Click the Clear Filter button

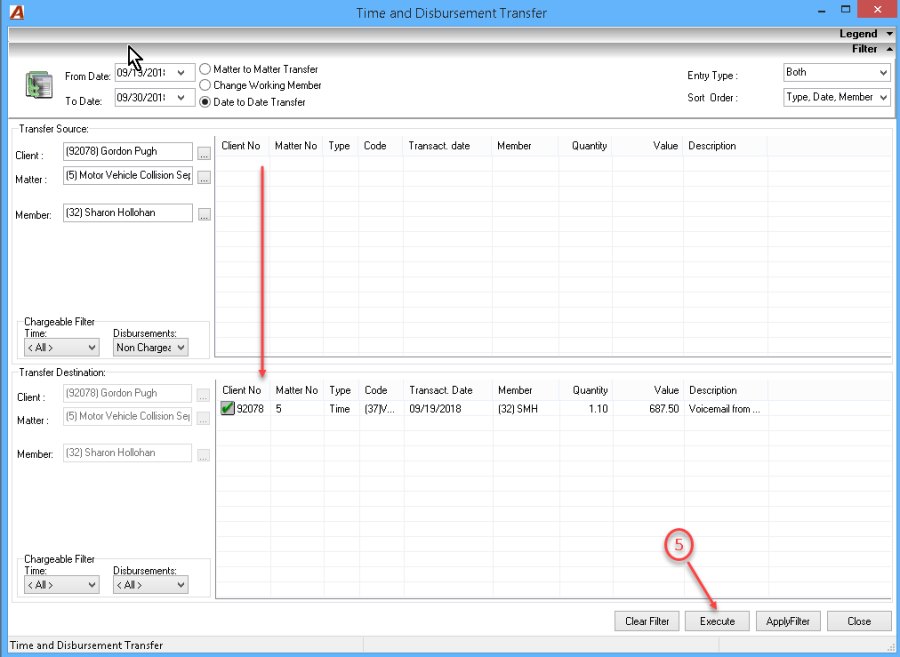coord(647,621)
